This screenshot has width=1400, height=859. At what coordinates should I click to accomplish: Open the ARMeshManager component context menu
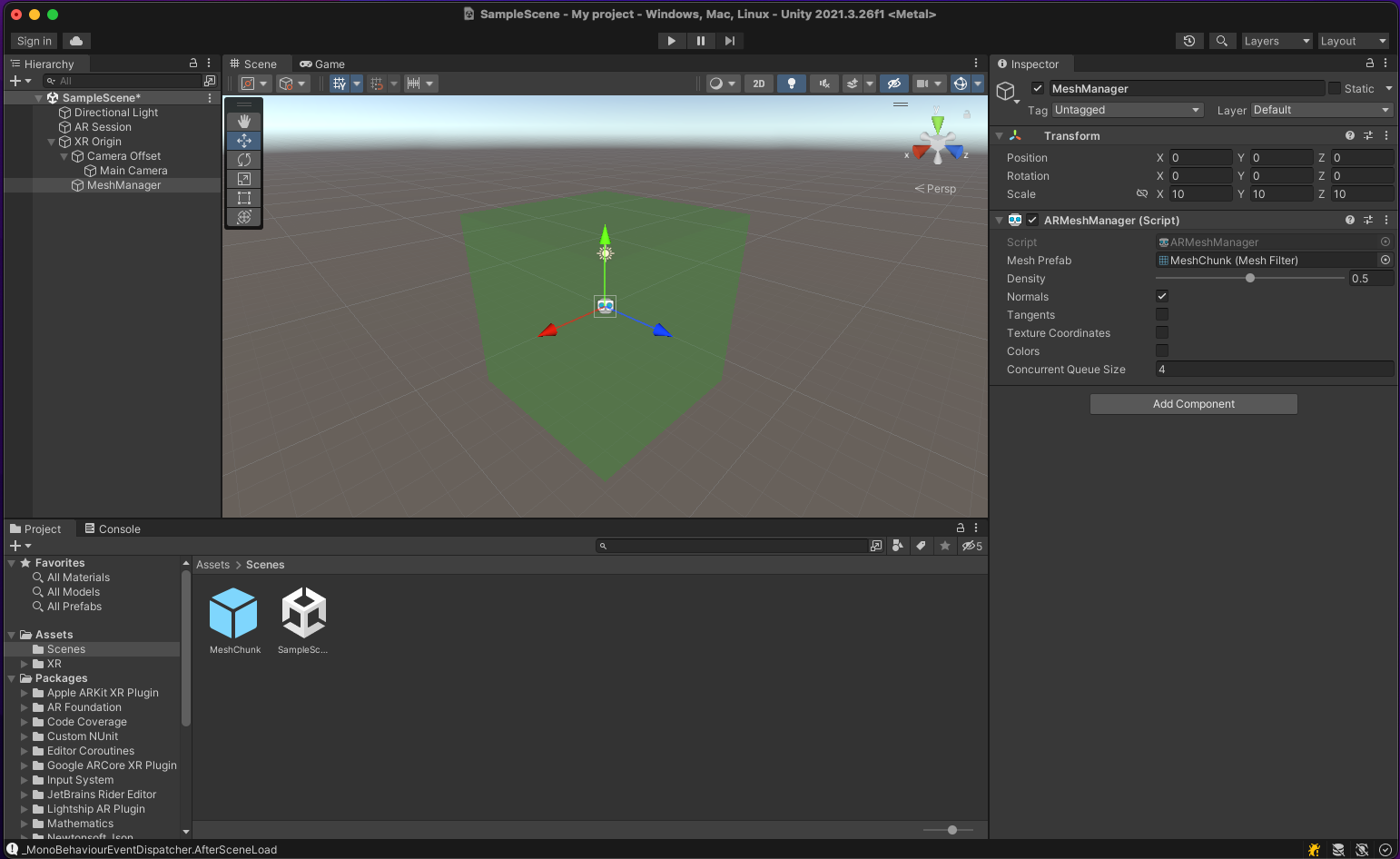pyautogui.click(x=1386, y=220)
